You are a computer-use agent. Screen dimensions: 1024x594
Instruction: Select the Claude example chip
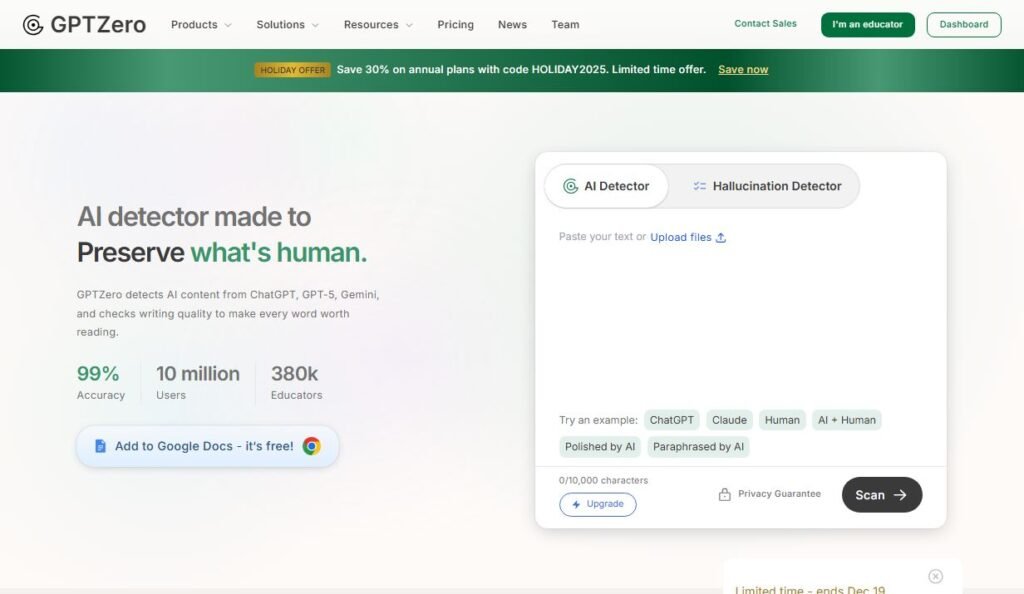point(729,420)
